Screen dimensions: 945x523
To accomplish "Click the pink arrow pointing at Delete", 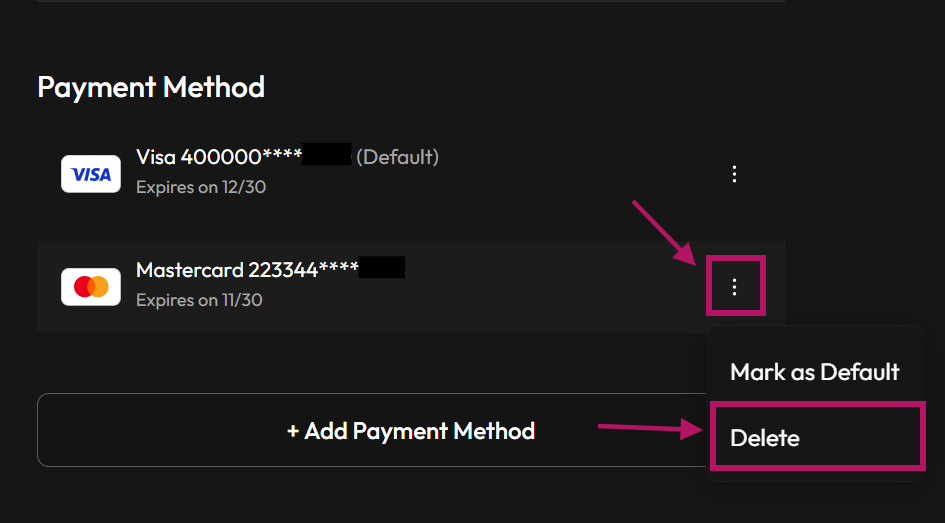I will click(x=650, y=428).
